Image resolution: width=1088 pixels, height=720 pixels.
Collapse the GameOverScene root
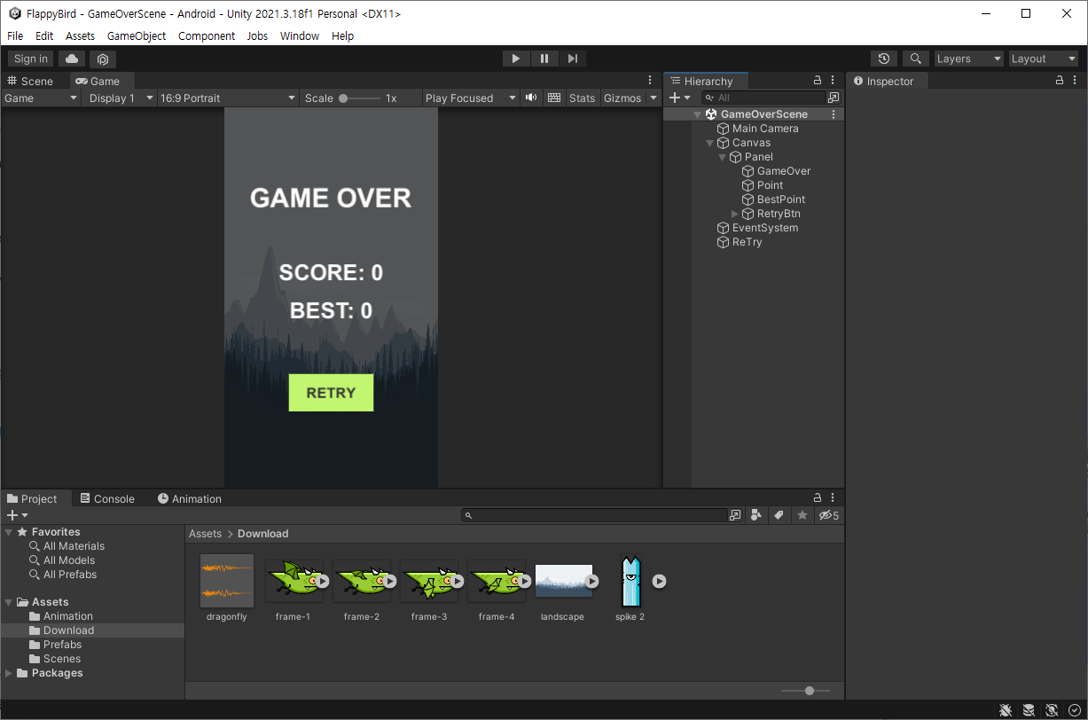coord(697,114)
